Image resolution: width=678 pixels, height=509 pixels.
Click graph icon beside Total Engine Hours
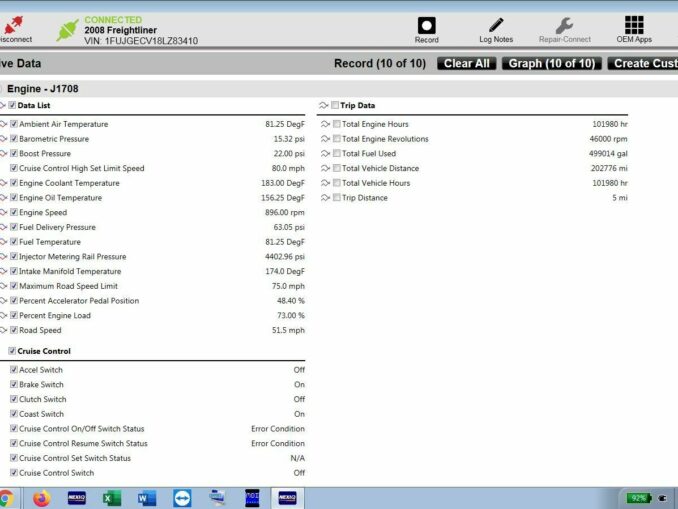(x=326, y=124)
